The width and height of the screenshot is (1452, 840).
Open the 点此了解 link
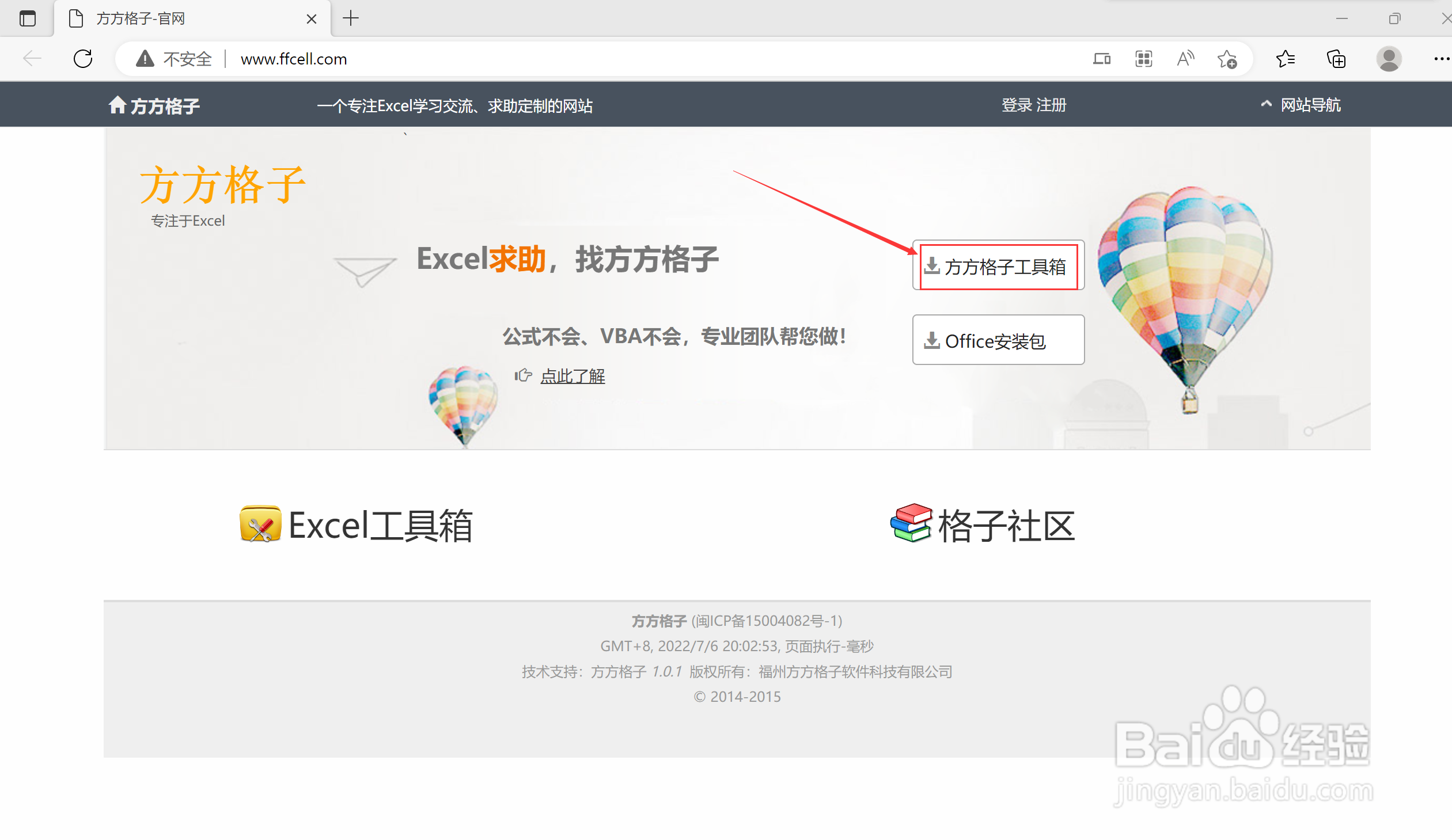[572, 376]
